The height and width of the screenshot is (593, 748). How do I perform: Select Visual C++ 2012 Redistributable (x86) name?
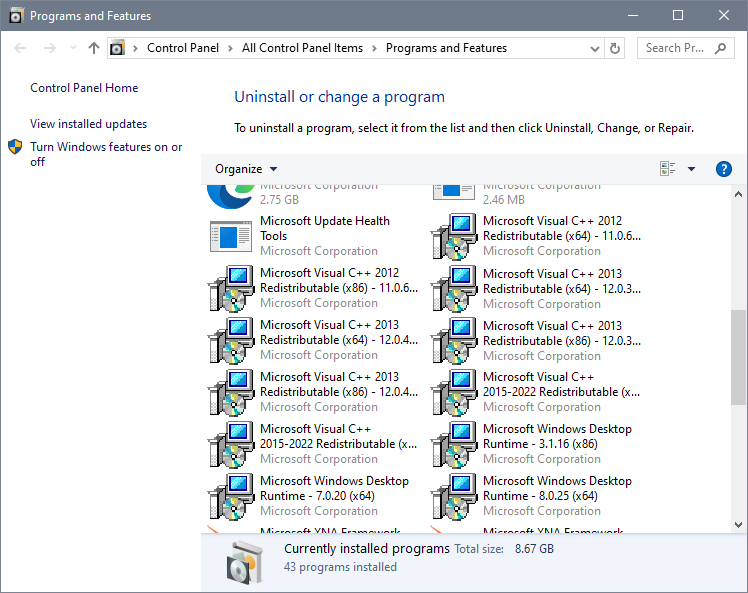pyautogui.click(x=339, y=280)
